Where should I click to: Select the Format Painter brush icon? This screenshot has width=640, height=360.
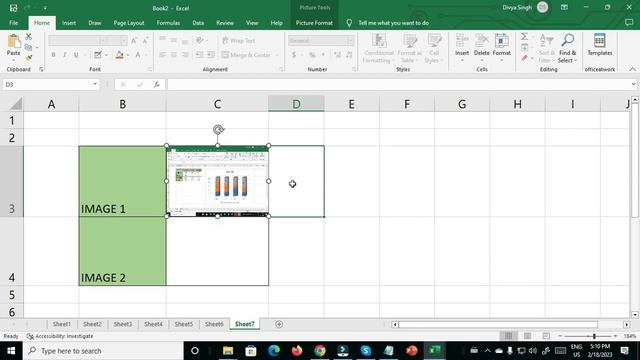(28, 58)
